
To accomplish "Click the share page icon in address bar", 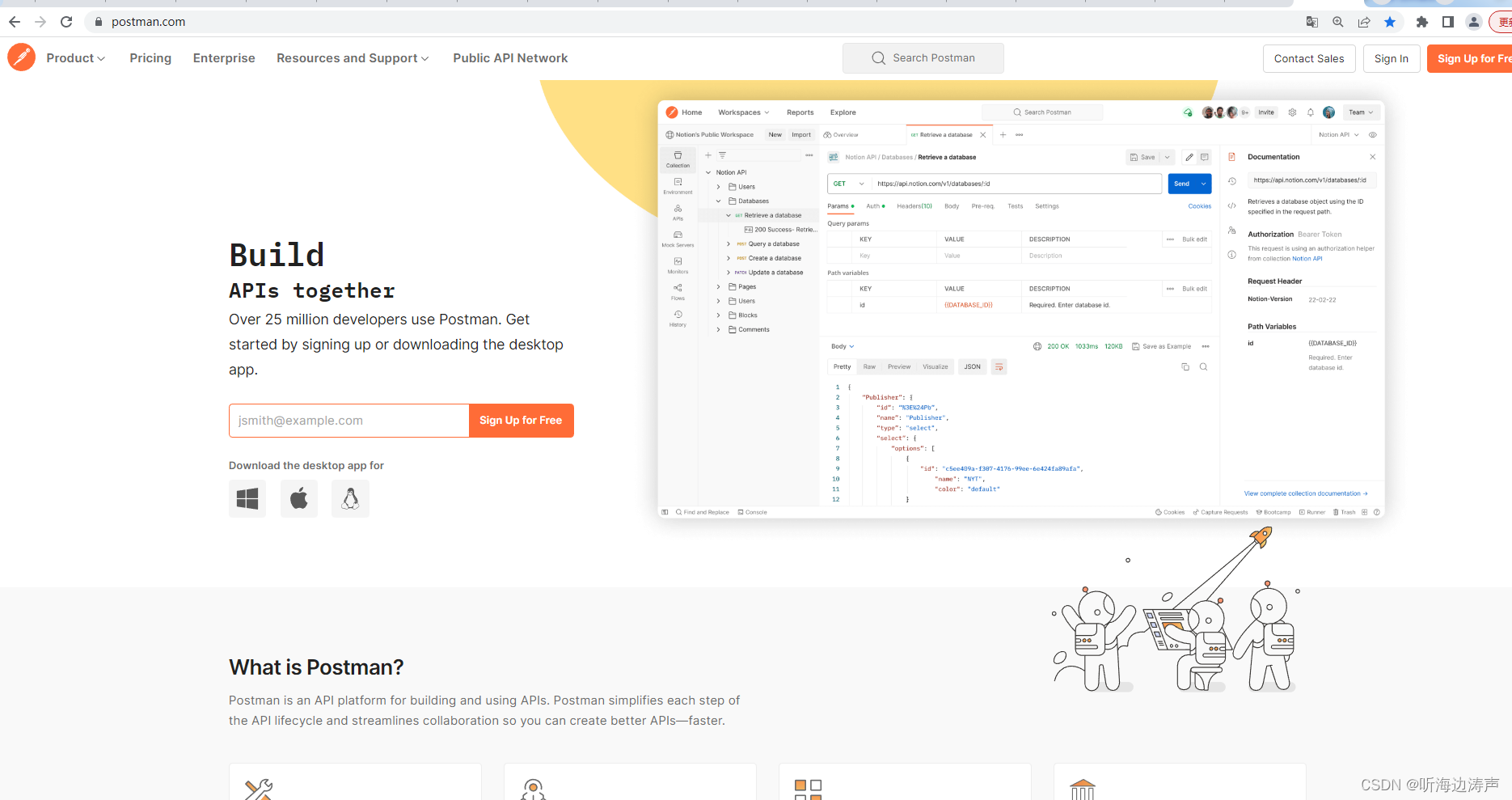I will [1364, 22].
